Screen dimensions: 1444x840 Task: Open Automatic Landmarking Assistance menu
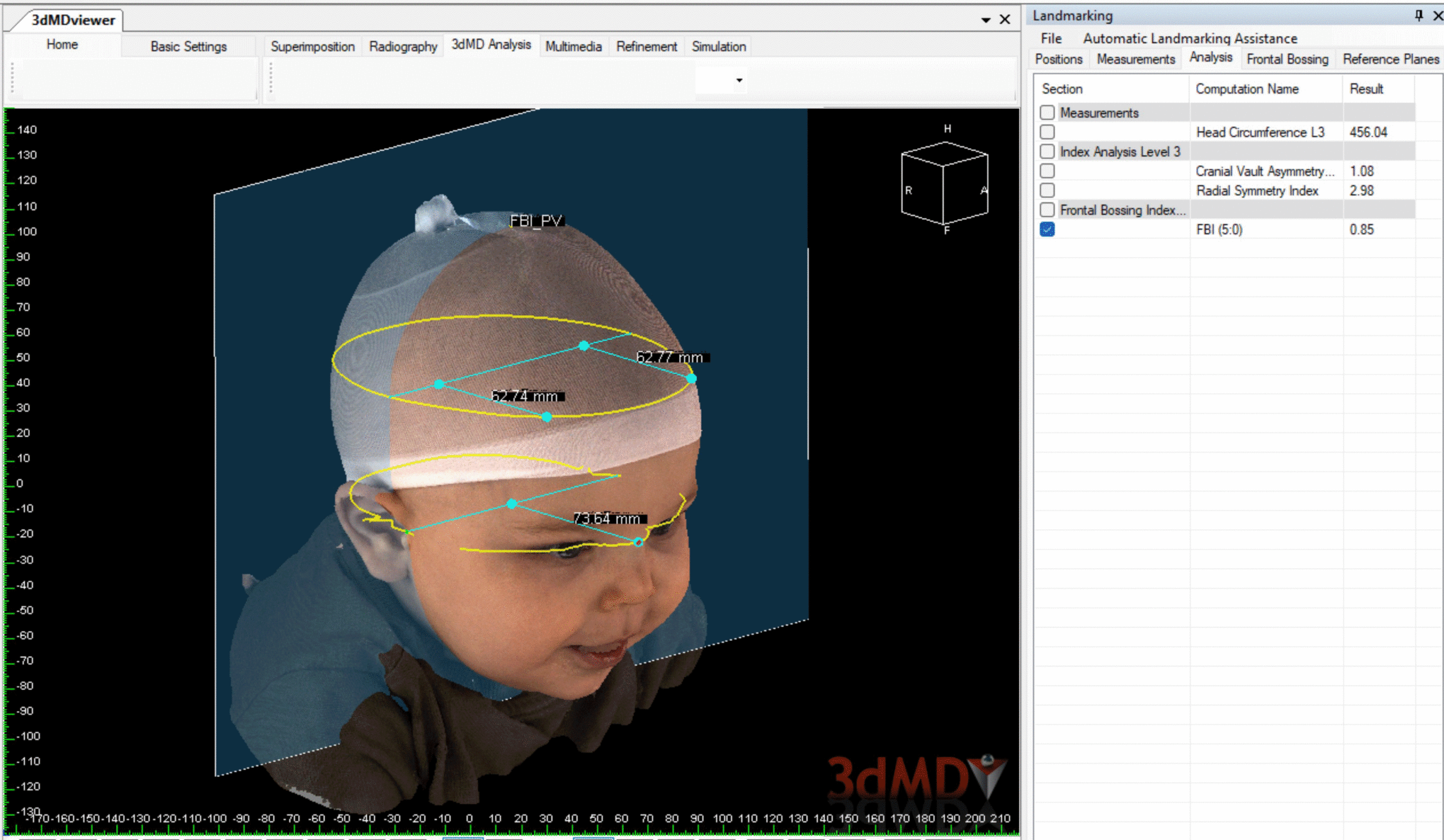1190,38
